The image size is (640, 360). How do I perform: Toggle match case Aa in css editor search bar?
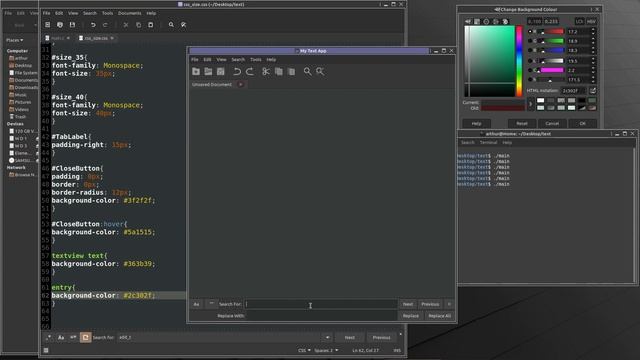click(x=61, y=338)
